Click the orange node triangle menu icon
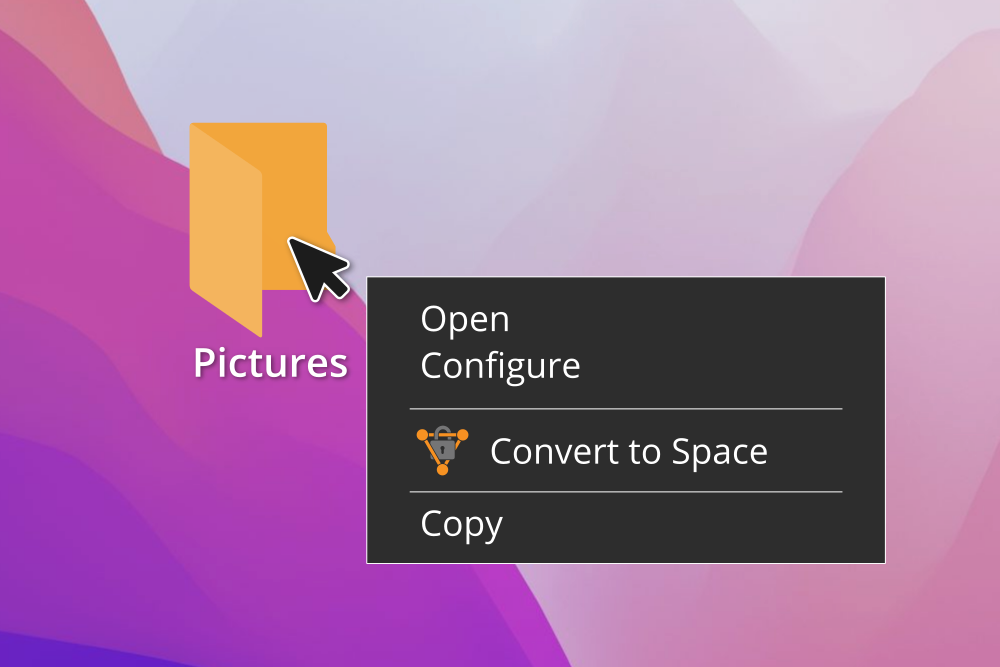Image resolution: width=1000 pixels, height=667 pixels. pos(441,450)
